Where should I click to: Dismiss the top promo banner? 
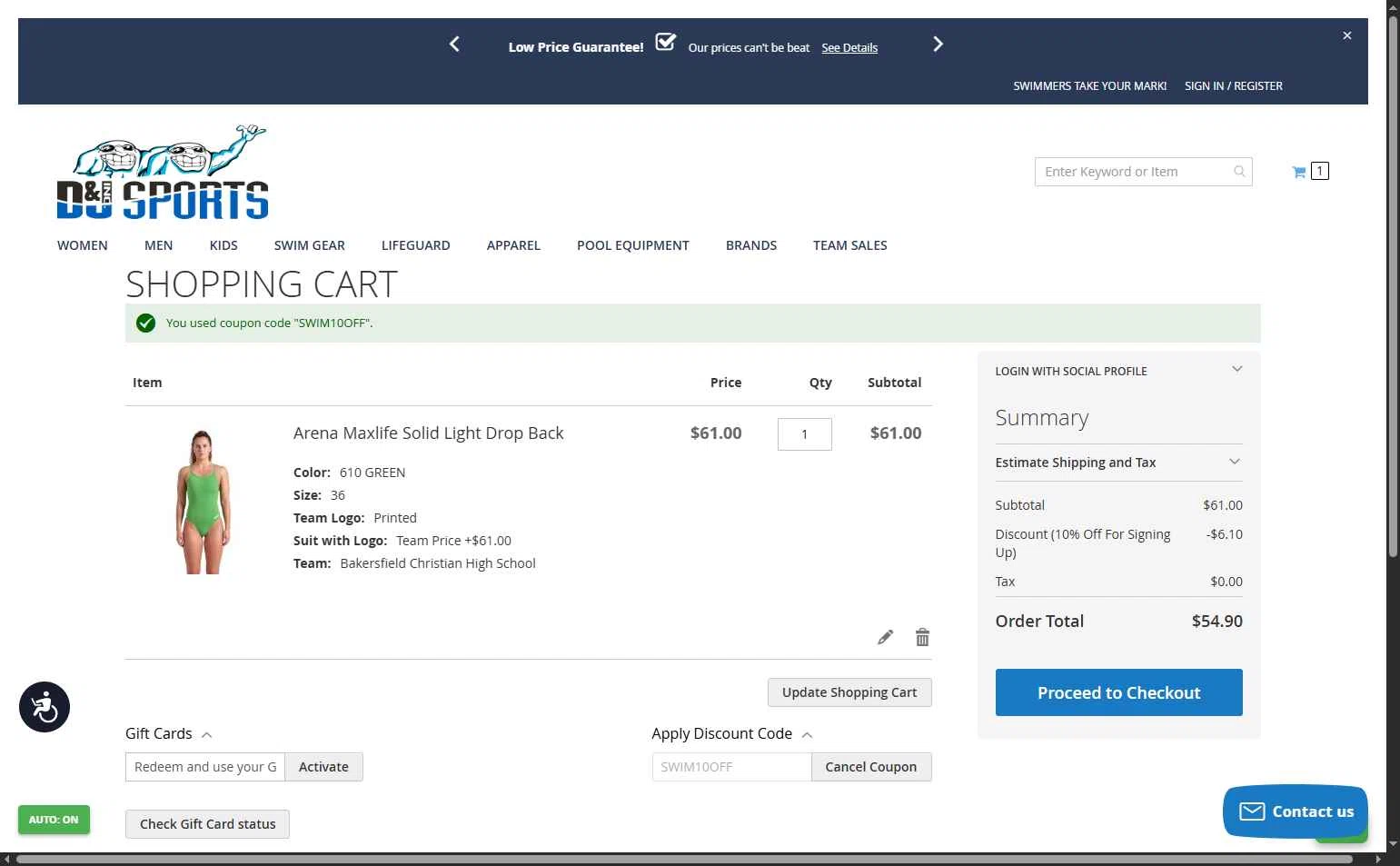(1347, 35)
